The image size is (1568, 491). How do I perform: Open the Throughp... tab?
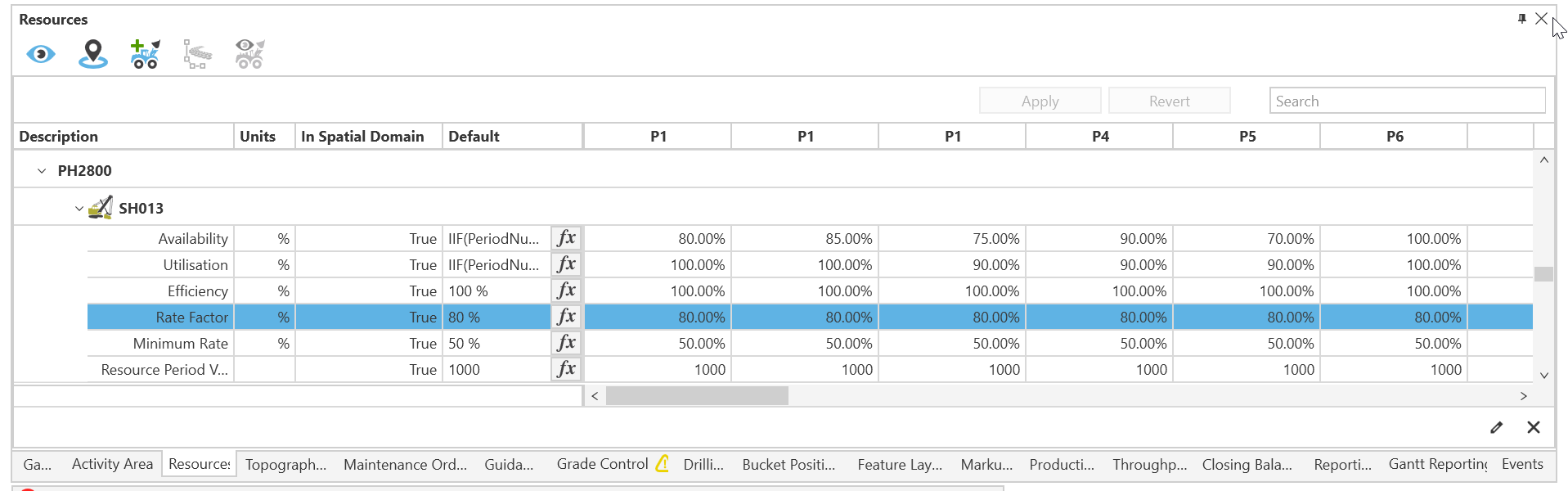pyautogui.click(x=1149, y=464)
